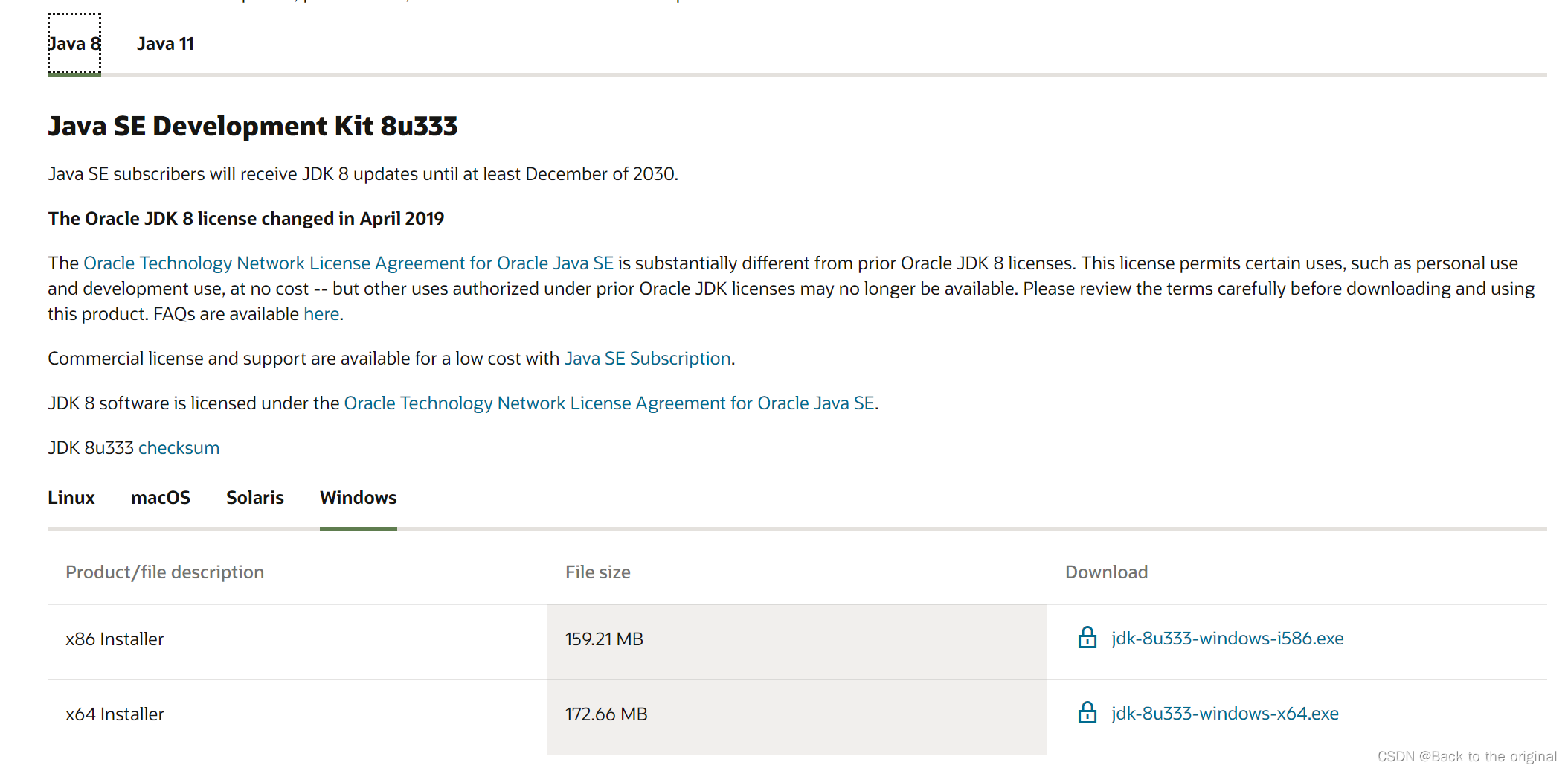The width and height of the screenshot is (1568, 771).
Task: Switch to the Java 11 tab
Action: tap(165, 44)
